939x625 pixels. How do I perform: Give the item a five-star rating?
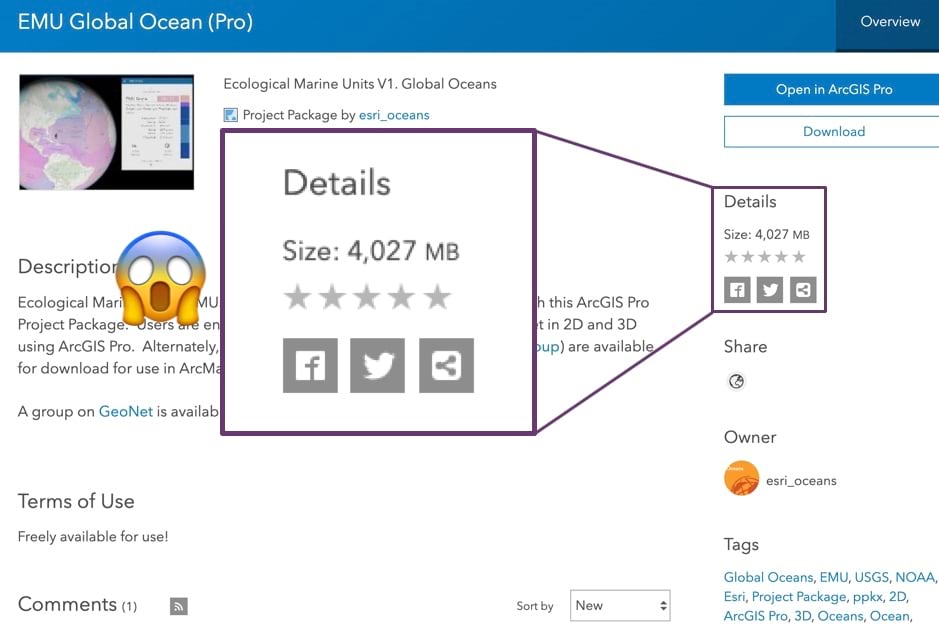click(798, 256)
